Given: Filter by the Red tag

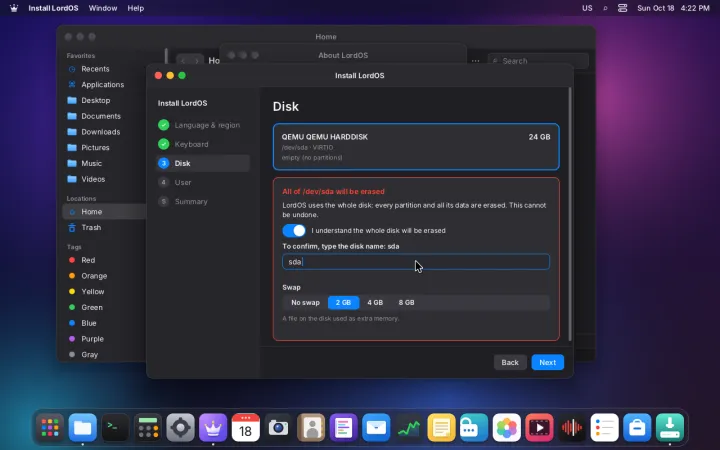Looking at the screenshot, I should pyautogui.click(x=104, y=260).
